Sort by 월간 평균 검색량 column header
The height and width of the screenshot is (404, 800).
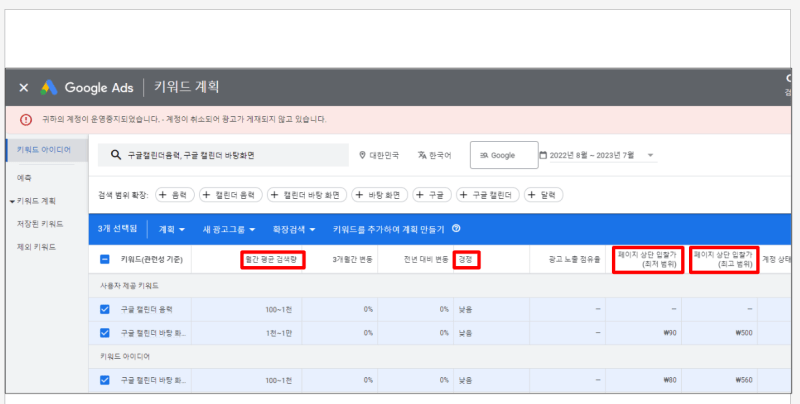pos(271,259)
